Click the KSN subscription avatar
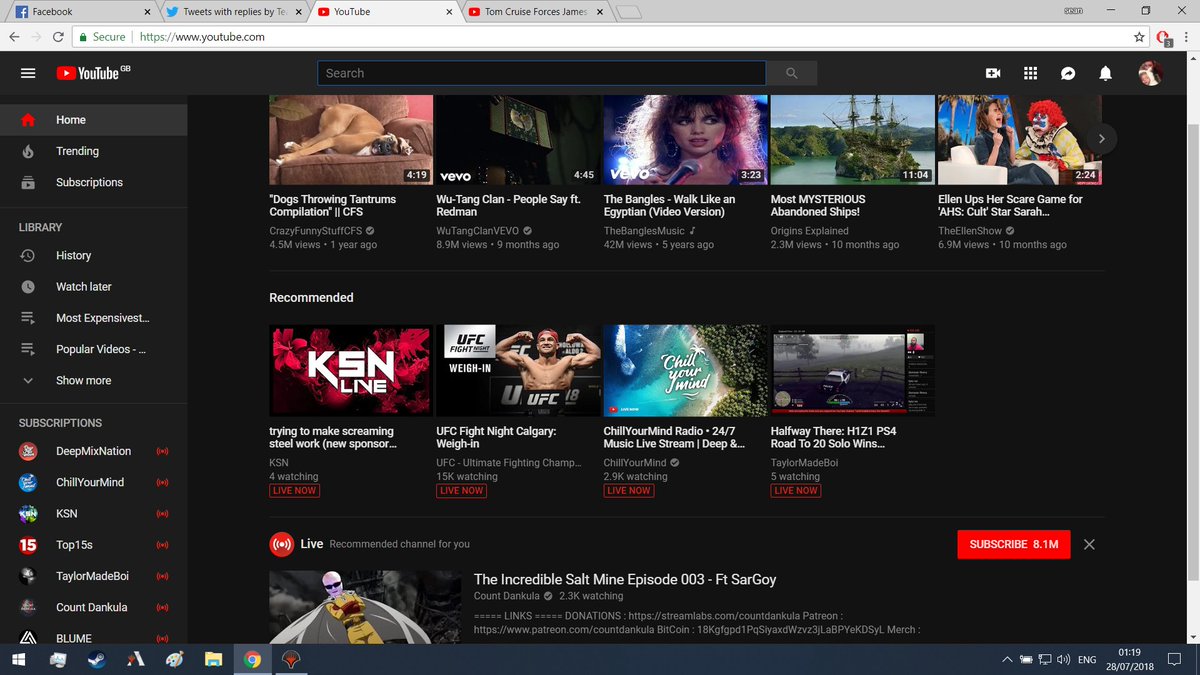This screenshot has width=1200, height=675. [29, 514]
